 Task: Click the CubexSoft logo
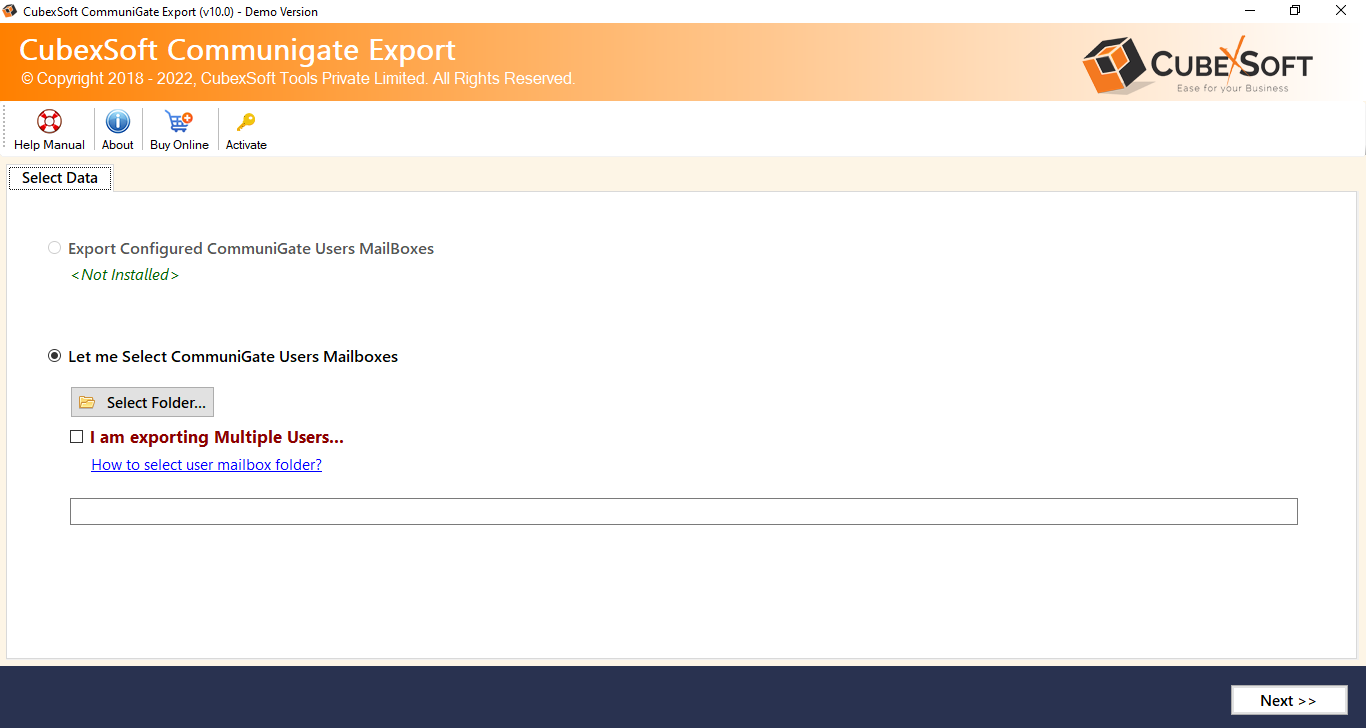[x=1196, y=62]
